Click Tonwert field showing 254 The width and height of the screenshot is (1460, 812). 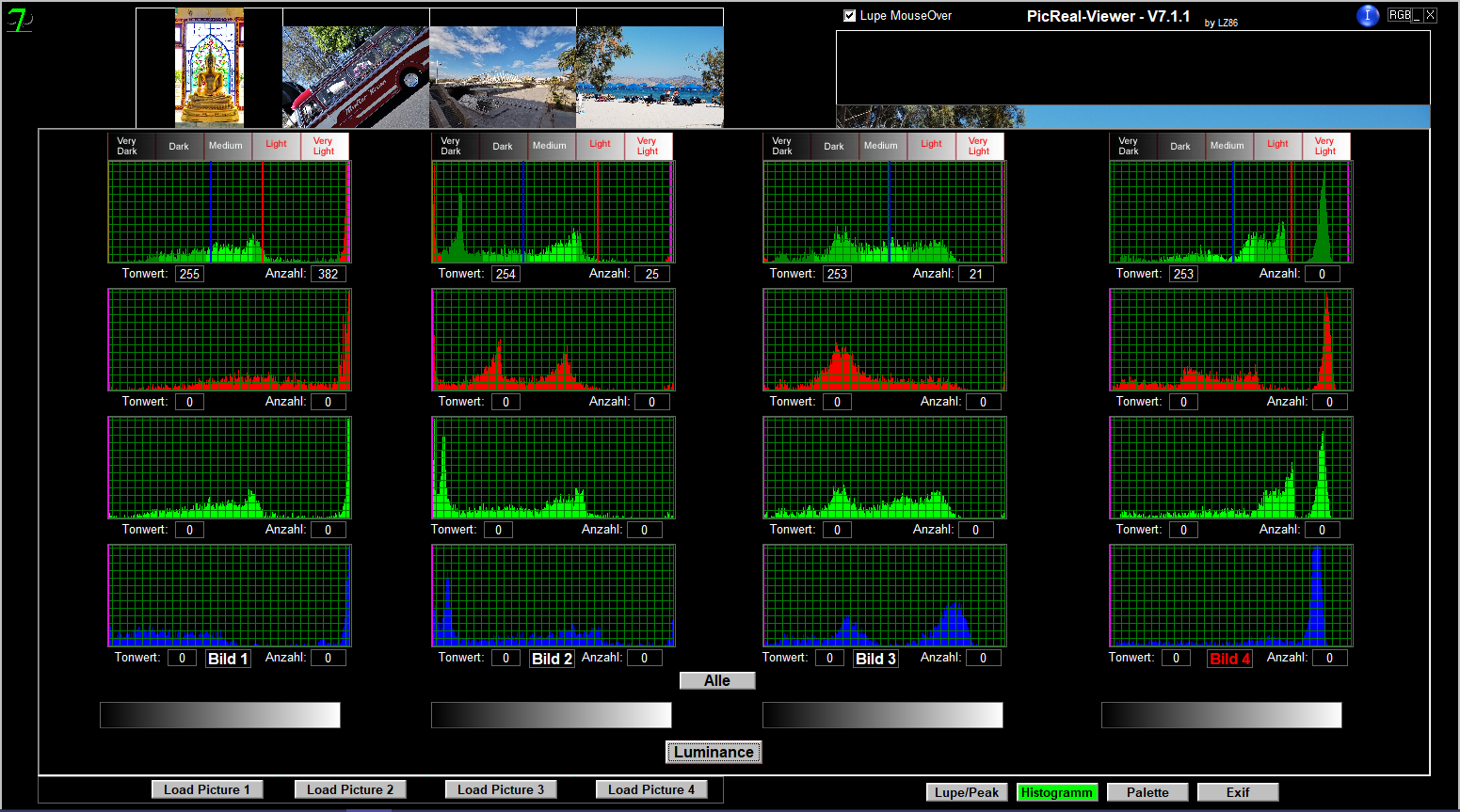pyautogui.click(x=505, y=274)
